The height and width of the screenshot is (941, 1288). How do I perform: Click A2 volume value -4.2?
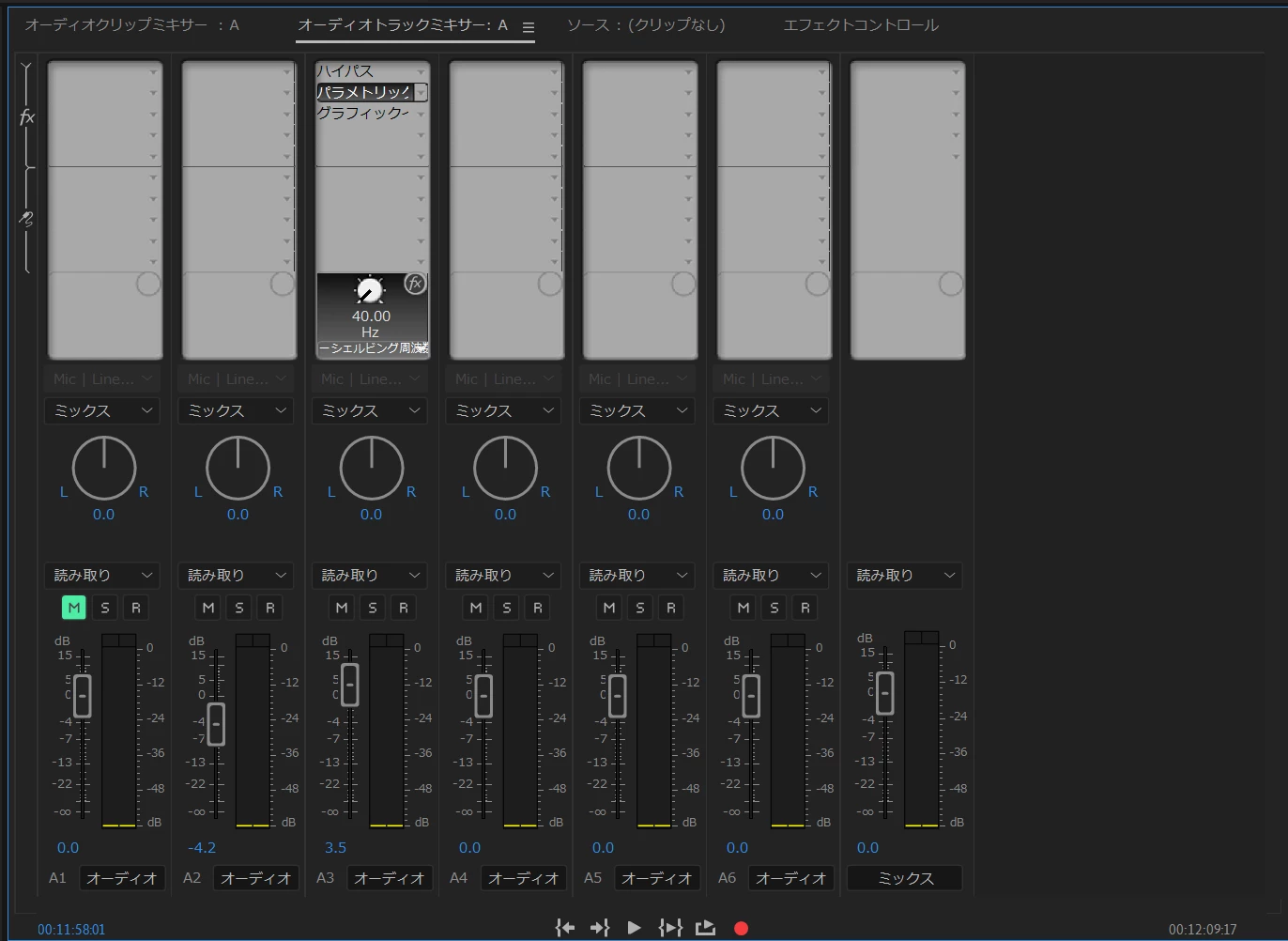pyautogui.click(x=202, y=847)
